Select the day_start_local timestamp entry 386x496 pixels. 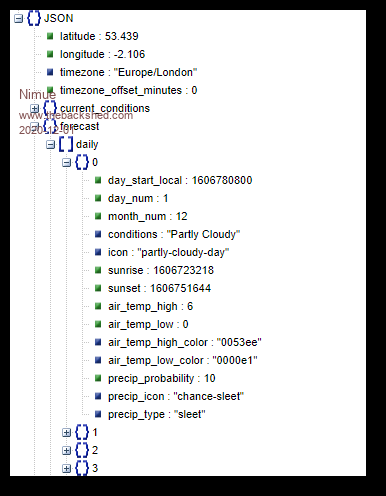pos(180,180)
